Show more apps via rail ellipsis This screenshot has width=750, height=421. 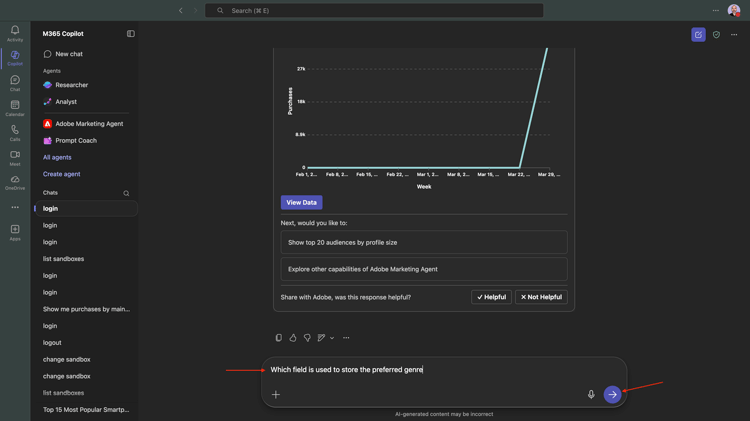coord(15,207)
